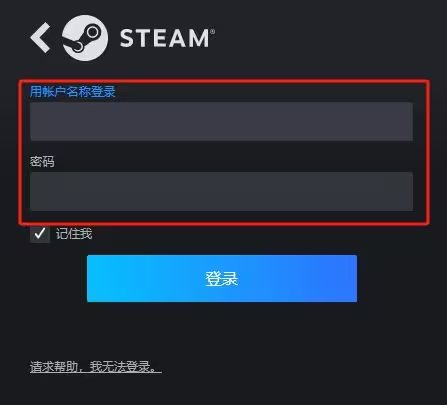Screen dimensions: 447x405
Task: Click the white checkmark beside 记住我
Action: (x=40, y=233)
